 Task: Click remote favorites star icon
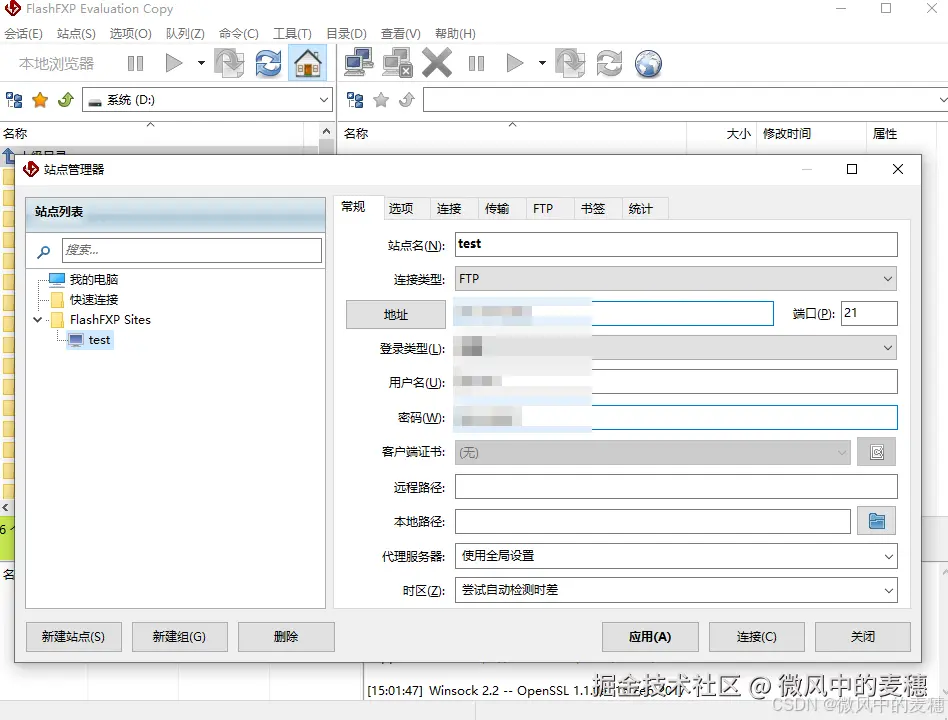pos(381,100)
